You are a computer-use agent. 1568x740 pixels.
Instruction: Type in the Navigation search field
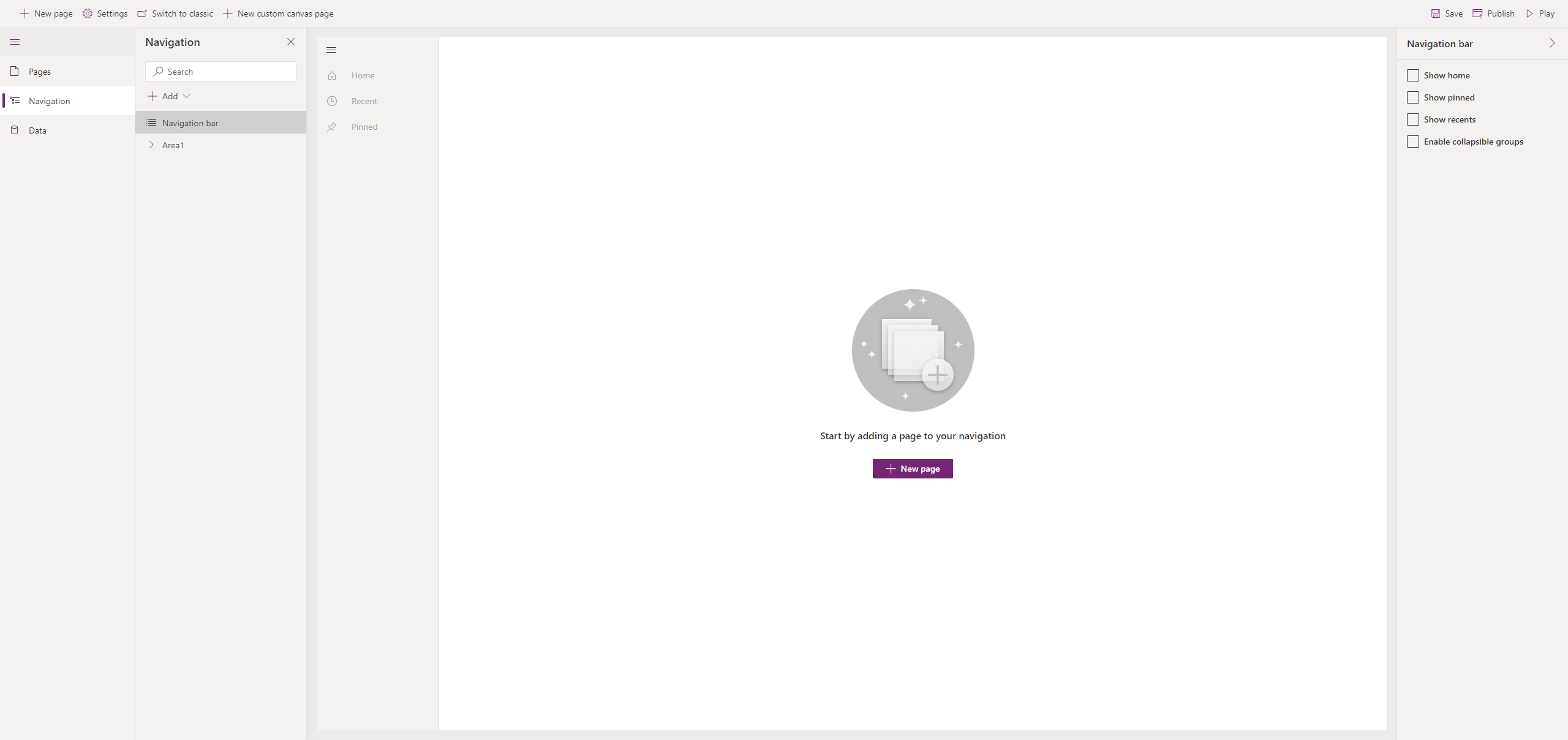click(x=220, y=71)
